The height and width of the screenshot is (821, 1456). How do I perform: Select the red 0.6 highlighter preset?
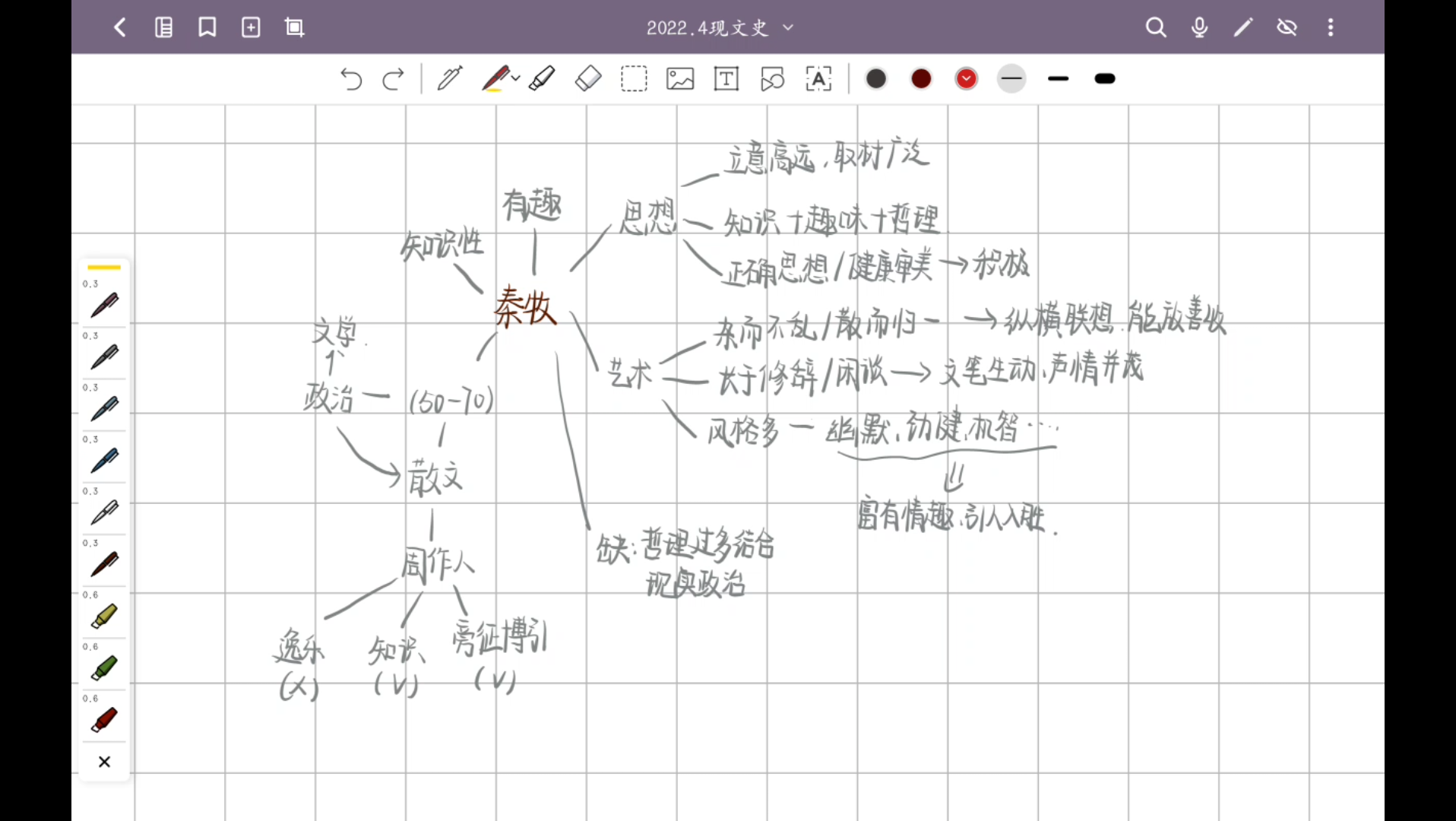[x=104, y=720]
